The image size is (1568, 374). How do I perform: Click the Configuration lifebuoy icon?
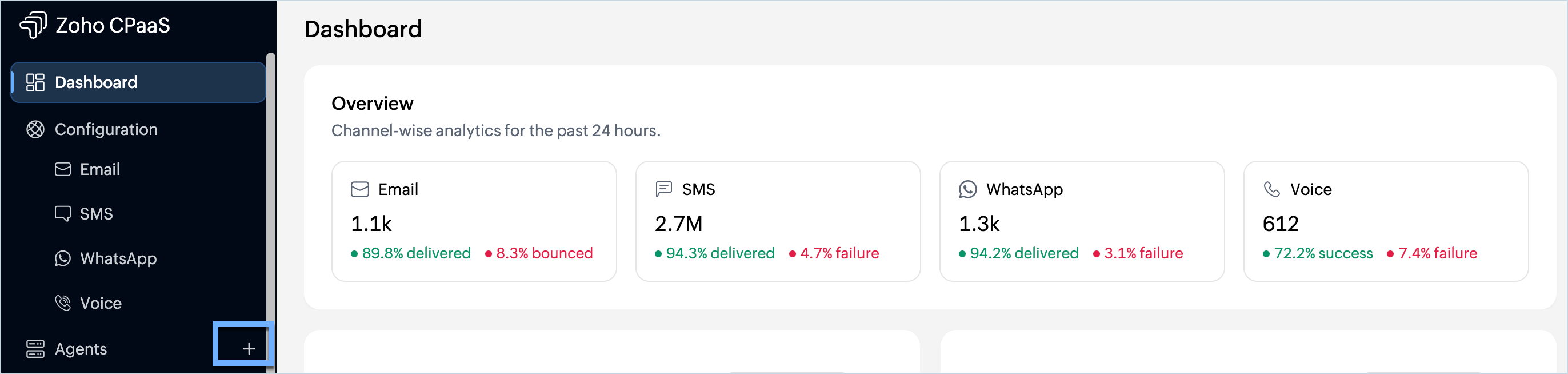coord(35,129)
